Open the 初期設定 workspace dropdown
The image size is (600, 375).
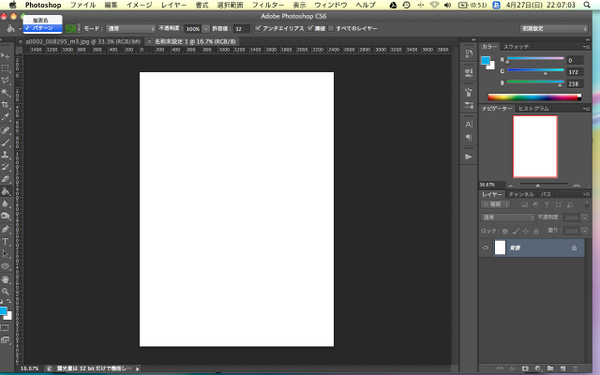pyautogui.click(x=553, y=29)
